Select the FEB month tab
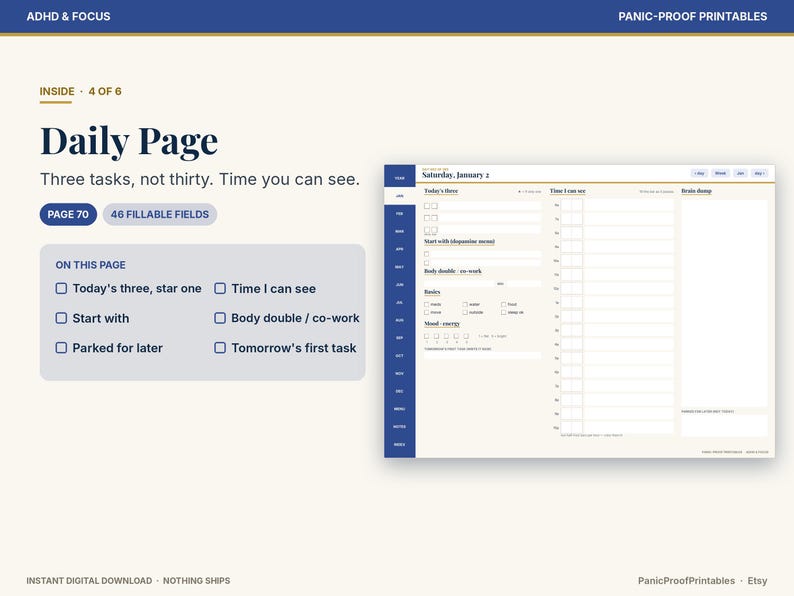Screen dimensions: 794x596 (x=400, y=214)
